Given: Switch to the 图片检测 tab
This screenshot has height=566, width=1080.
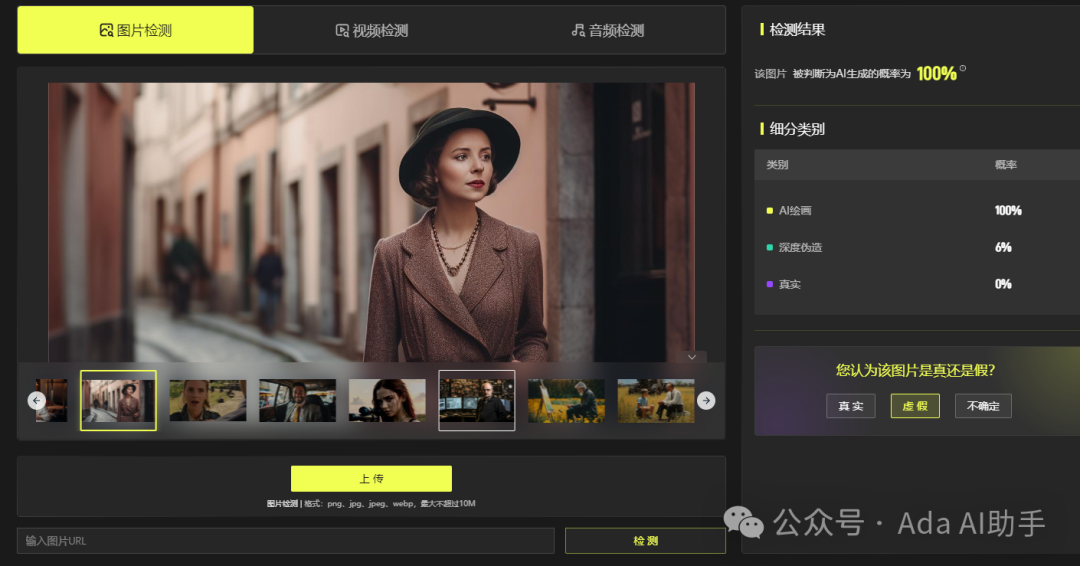Looking at the screenshot, I should [x=135, y=30].
